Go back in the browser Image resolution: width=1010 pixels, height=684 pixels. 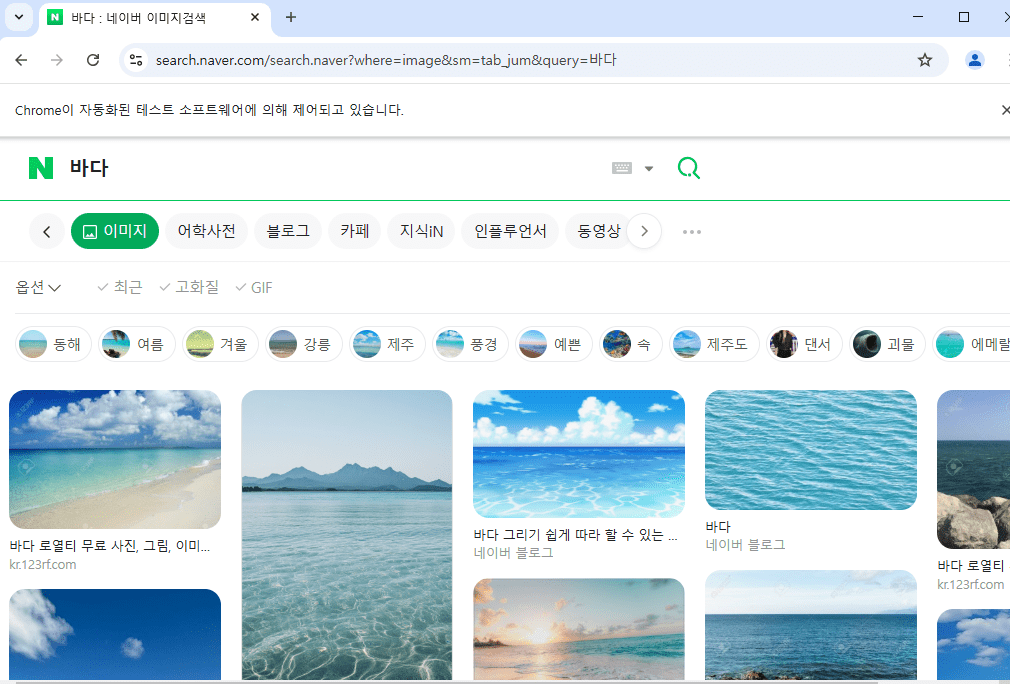tap(21, 60)
